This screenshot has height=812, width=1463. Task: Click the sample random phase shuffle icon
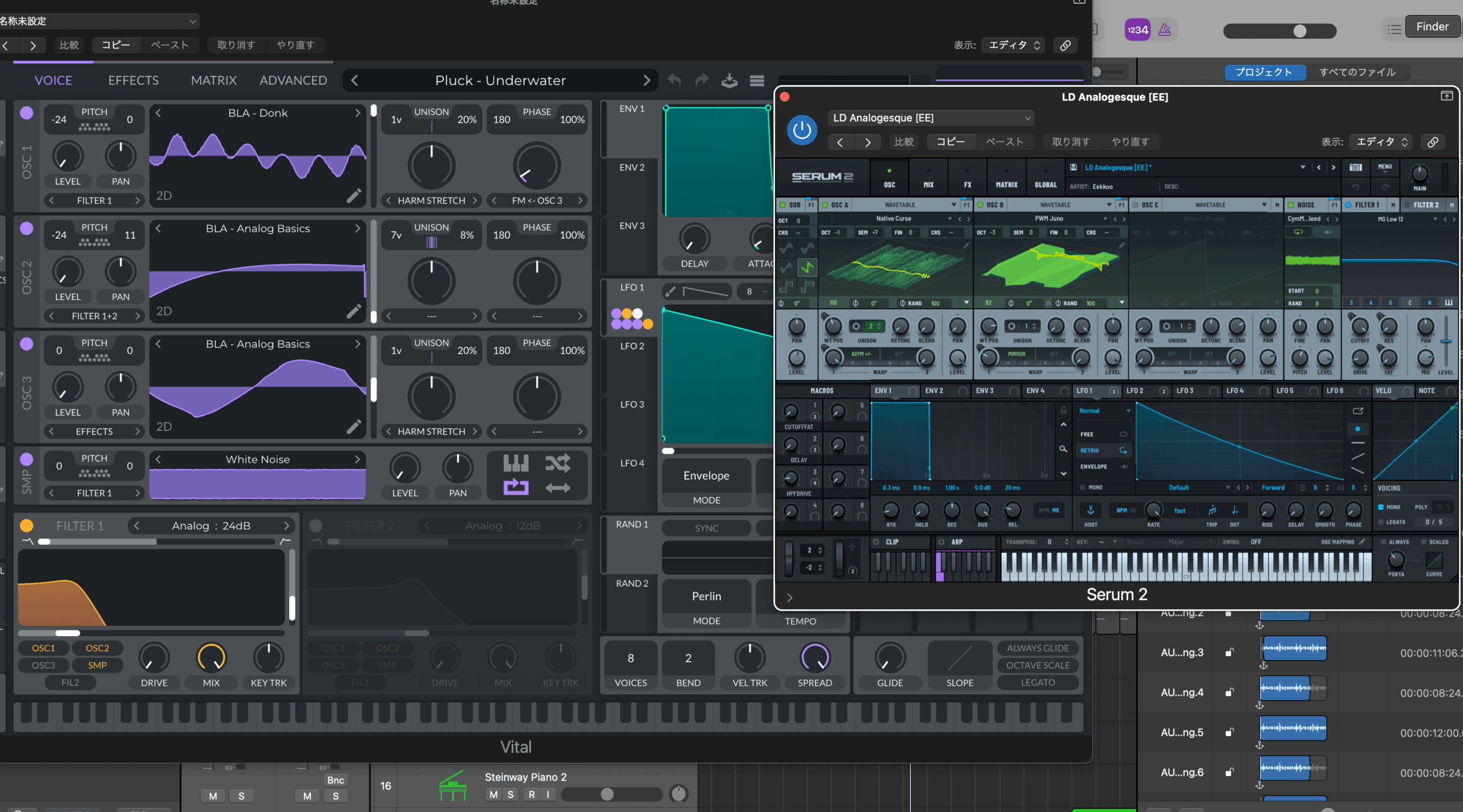tap(558, 463)
